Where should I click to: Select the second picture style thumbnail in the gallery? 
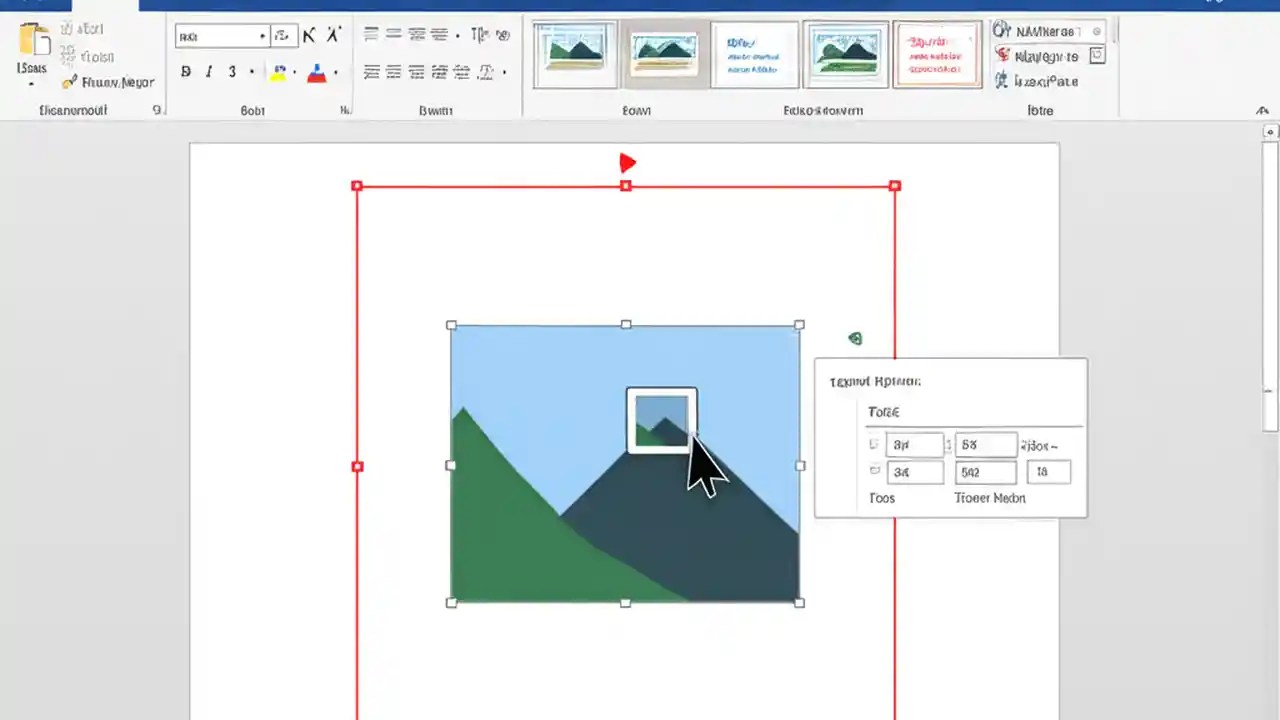(663, 53)
